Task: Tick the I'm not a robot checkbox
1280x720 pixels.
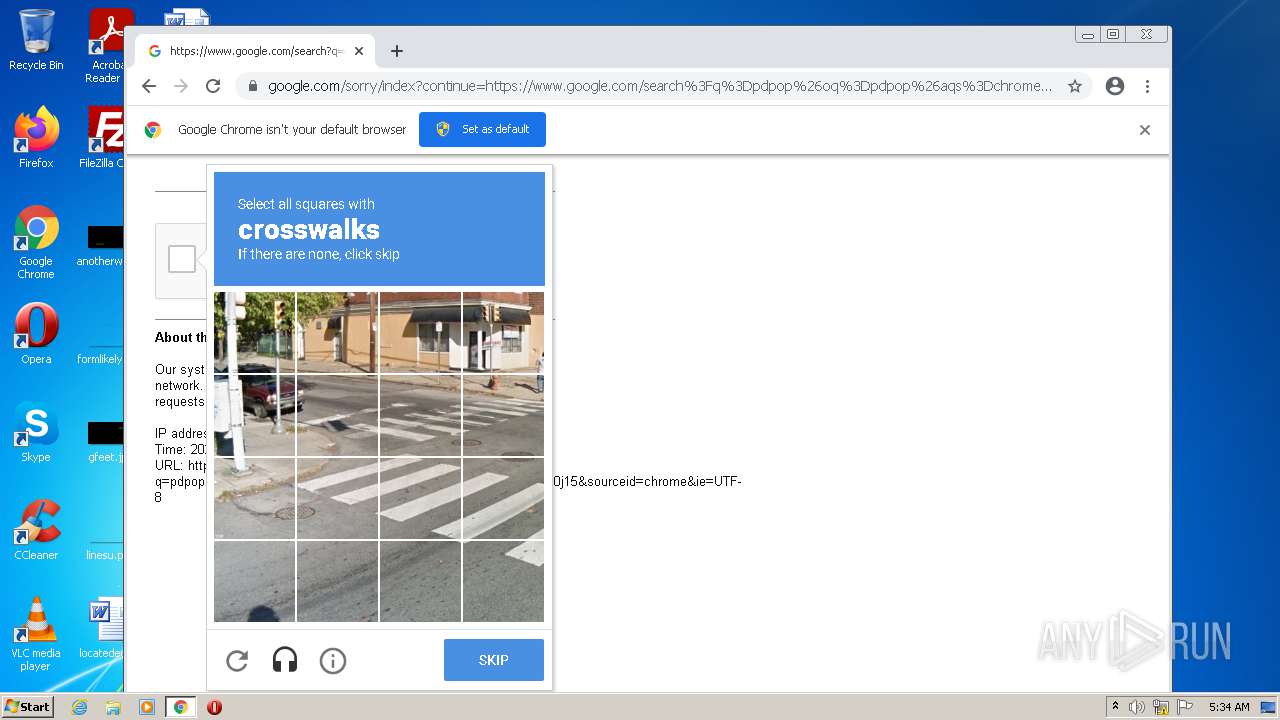Action: click(182, 259)
